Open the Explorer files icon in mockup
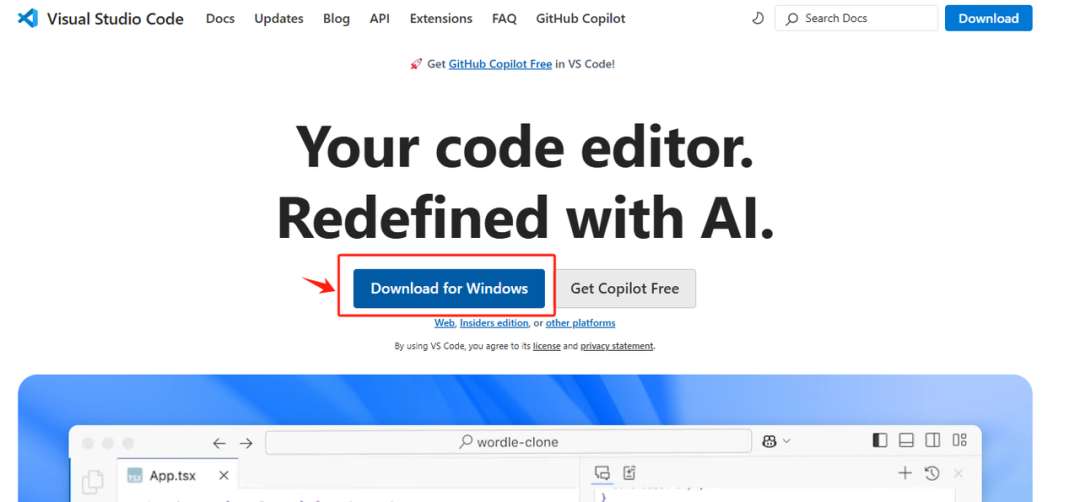The width and height of the screenshot is (1080, 502). [x=93, y=481]
